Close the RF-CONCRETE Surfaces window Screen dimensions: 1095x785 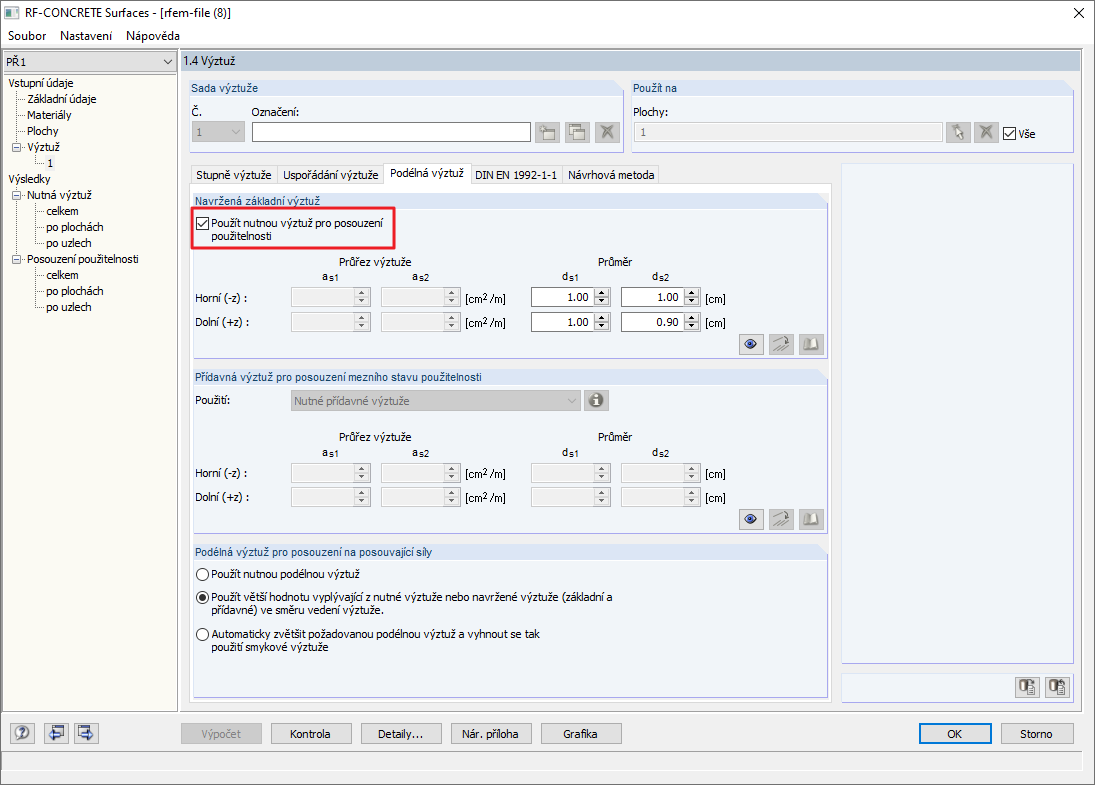pyautogui.click(x=1078, y=13)
